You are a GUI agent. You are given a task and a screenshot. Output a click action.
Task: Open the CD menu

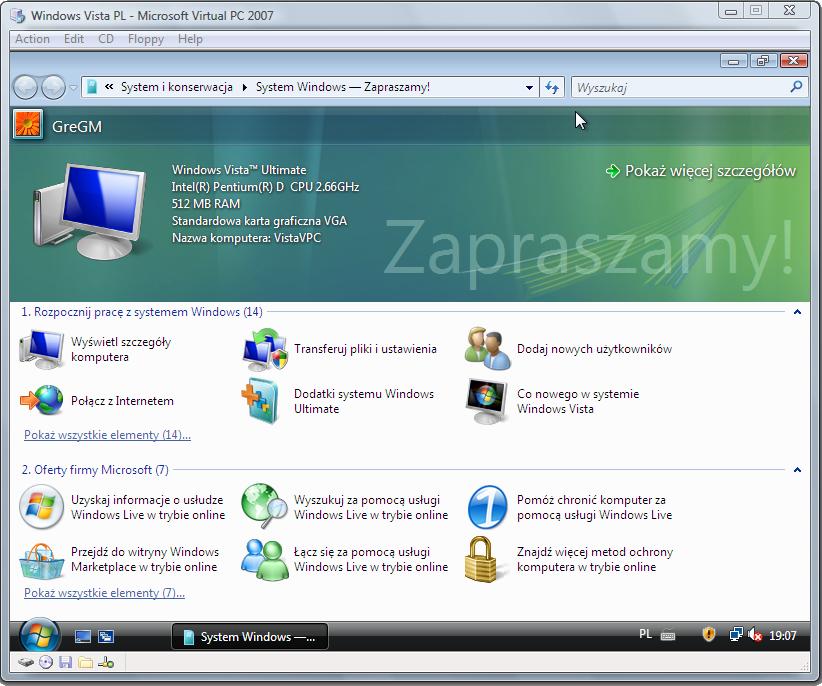point(106,39)
